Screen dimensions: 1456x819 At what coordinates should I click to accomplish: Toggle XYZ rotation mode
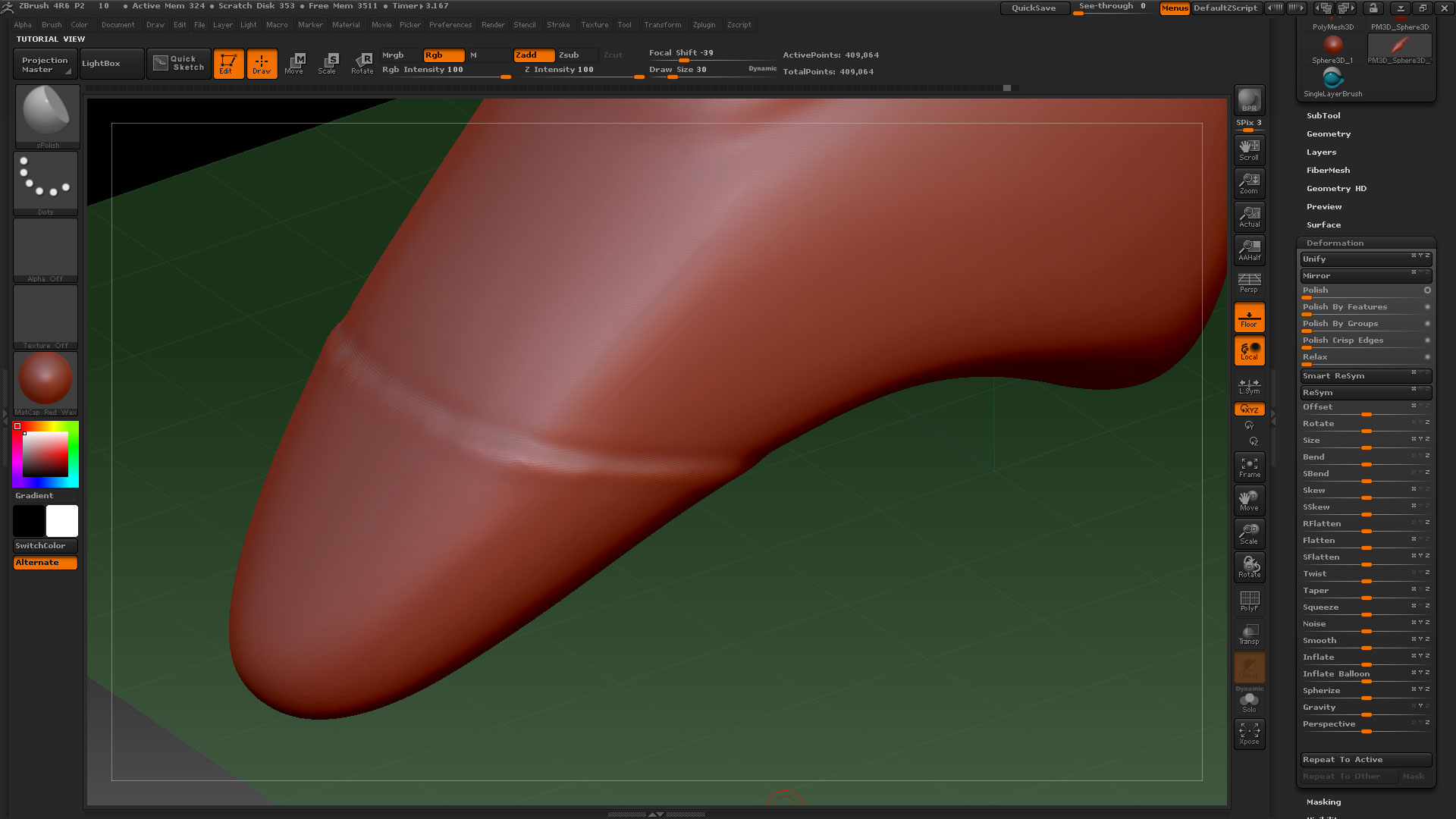tap(1249, 409)
